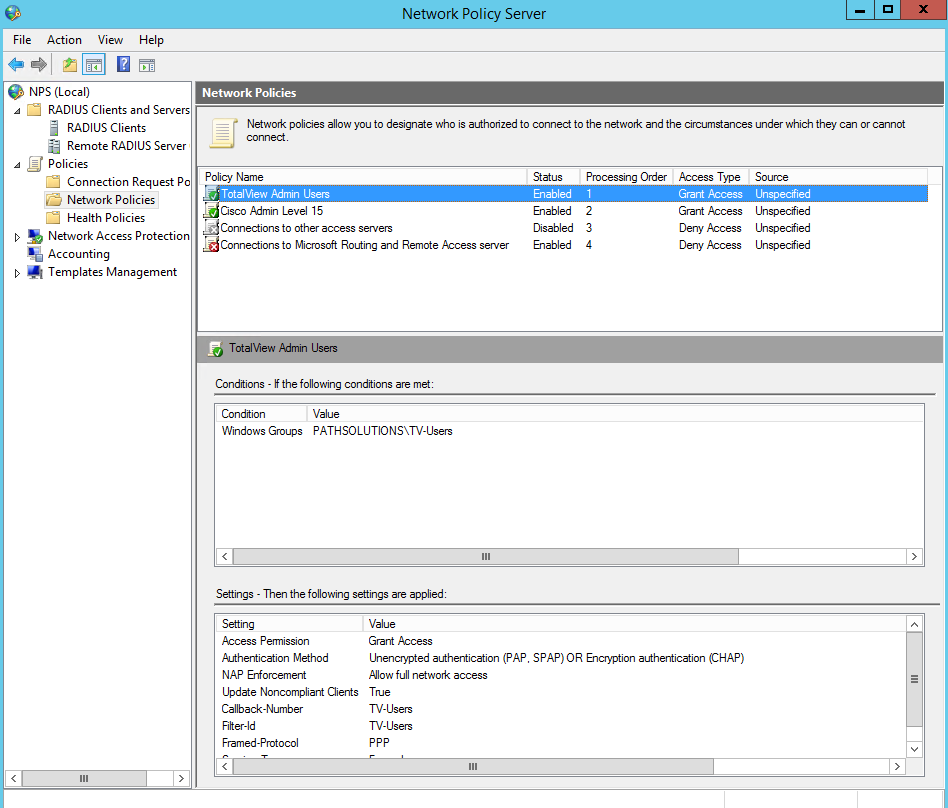
Task: Open the Help question mark toolbar icon
Action: pyautogui.click(x=123, y=64)
